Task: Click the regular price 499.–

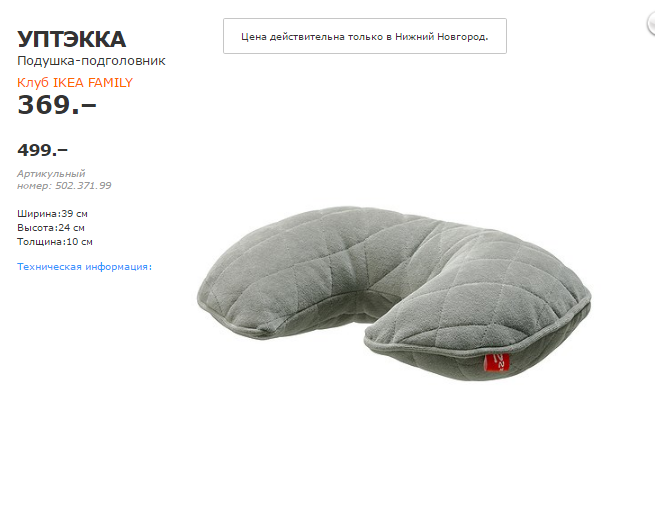Action: pyautogui.click(x=43, y=150)
